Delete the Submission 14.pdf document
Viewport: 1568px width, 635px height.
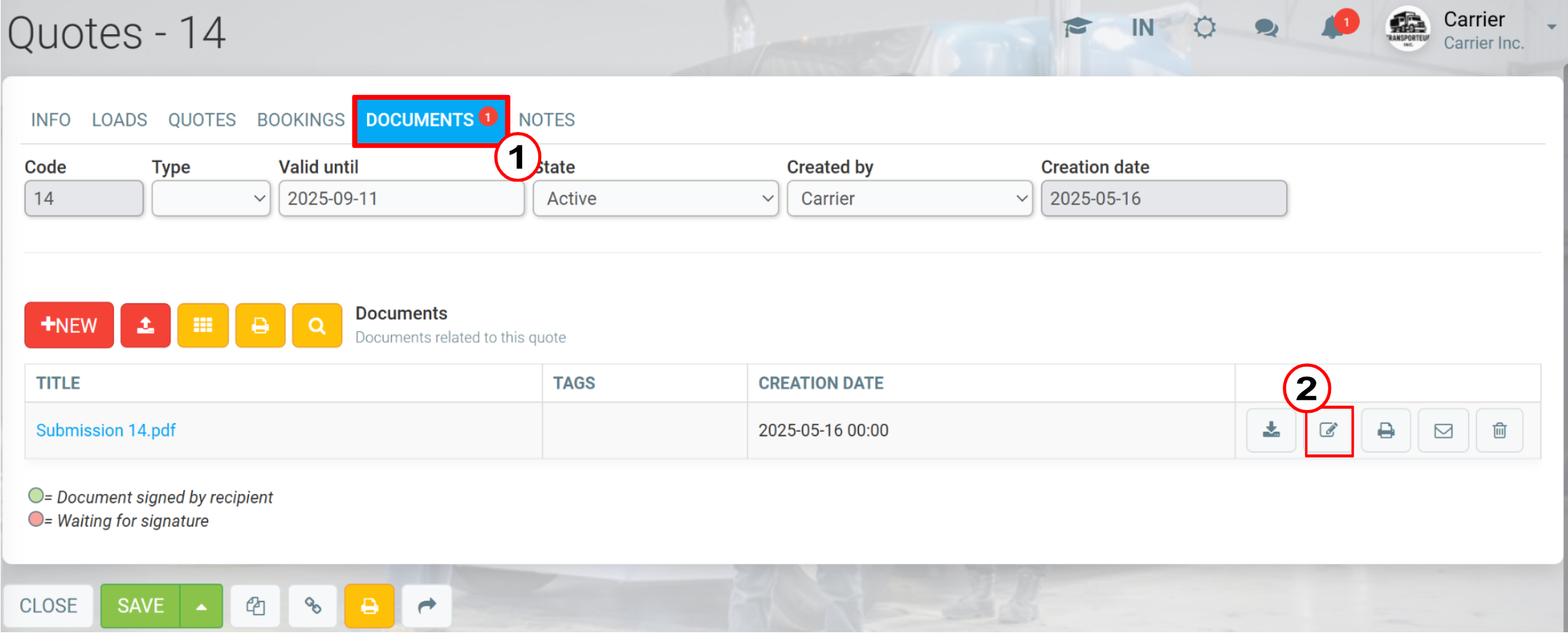[1499, 430]
